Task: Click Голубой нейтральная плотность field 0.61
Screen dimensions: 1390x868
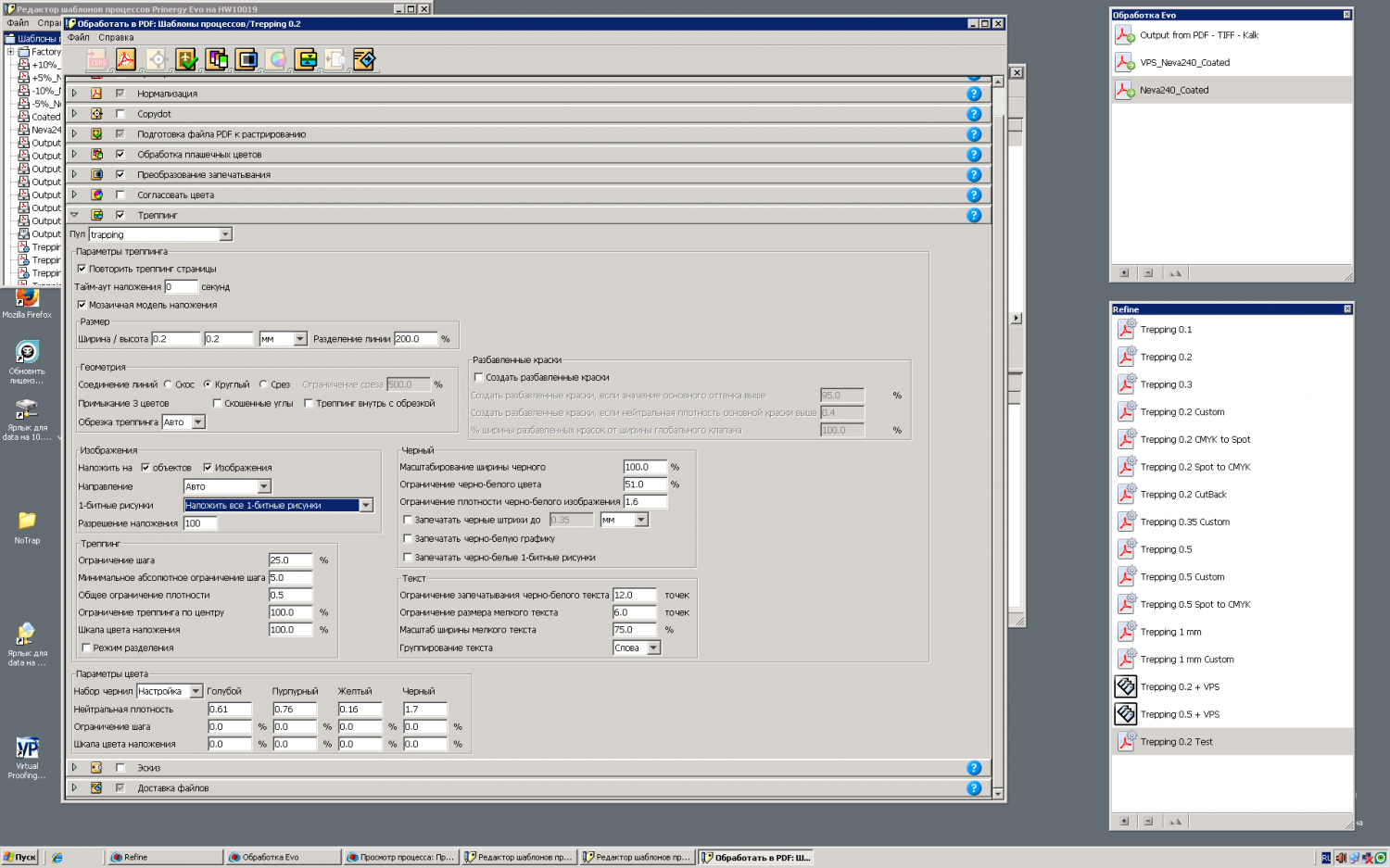Action: pyautogui.click(x=230, y=710)
